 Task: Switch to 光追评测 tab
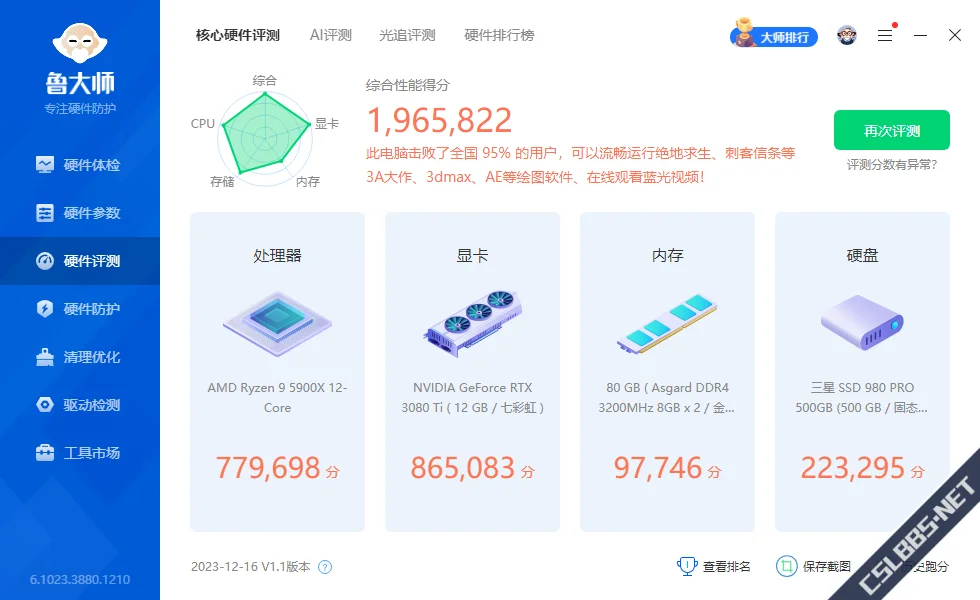(x=407, y=35)
